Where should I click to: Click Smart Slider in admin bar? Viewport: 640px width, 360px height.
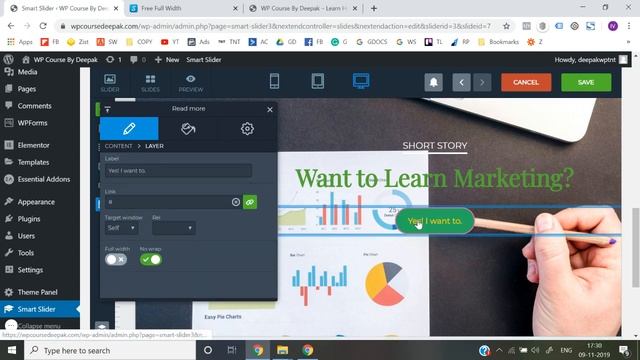coord(204,60)
